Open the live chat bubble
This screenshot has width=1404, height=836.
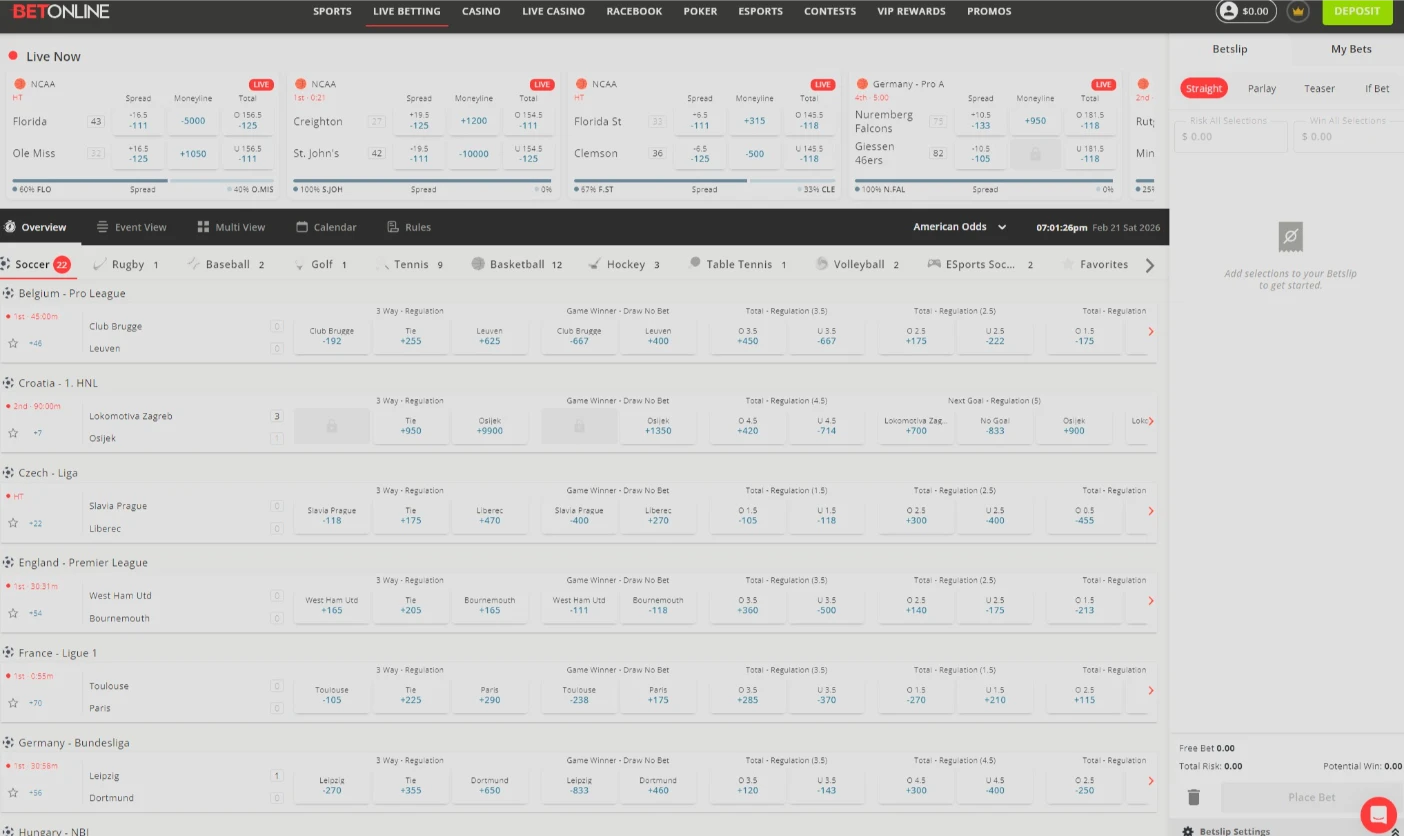pos(1378,815)
